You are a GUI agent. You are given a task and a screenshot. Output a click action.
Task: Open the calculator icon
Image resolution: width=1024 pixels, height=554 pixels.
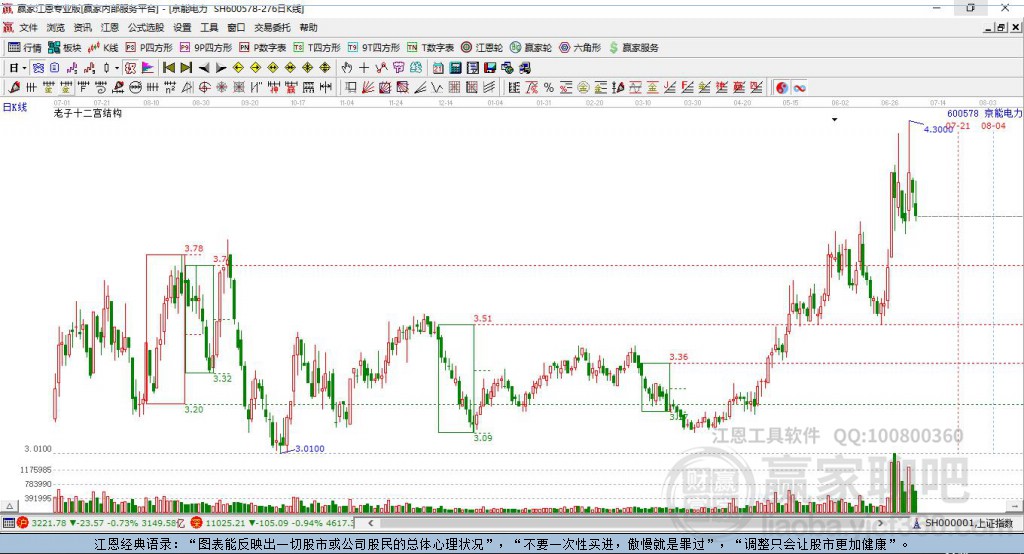(x=455, y=68)
